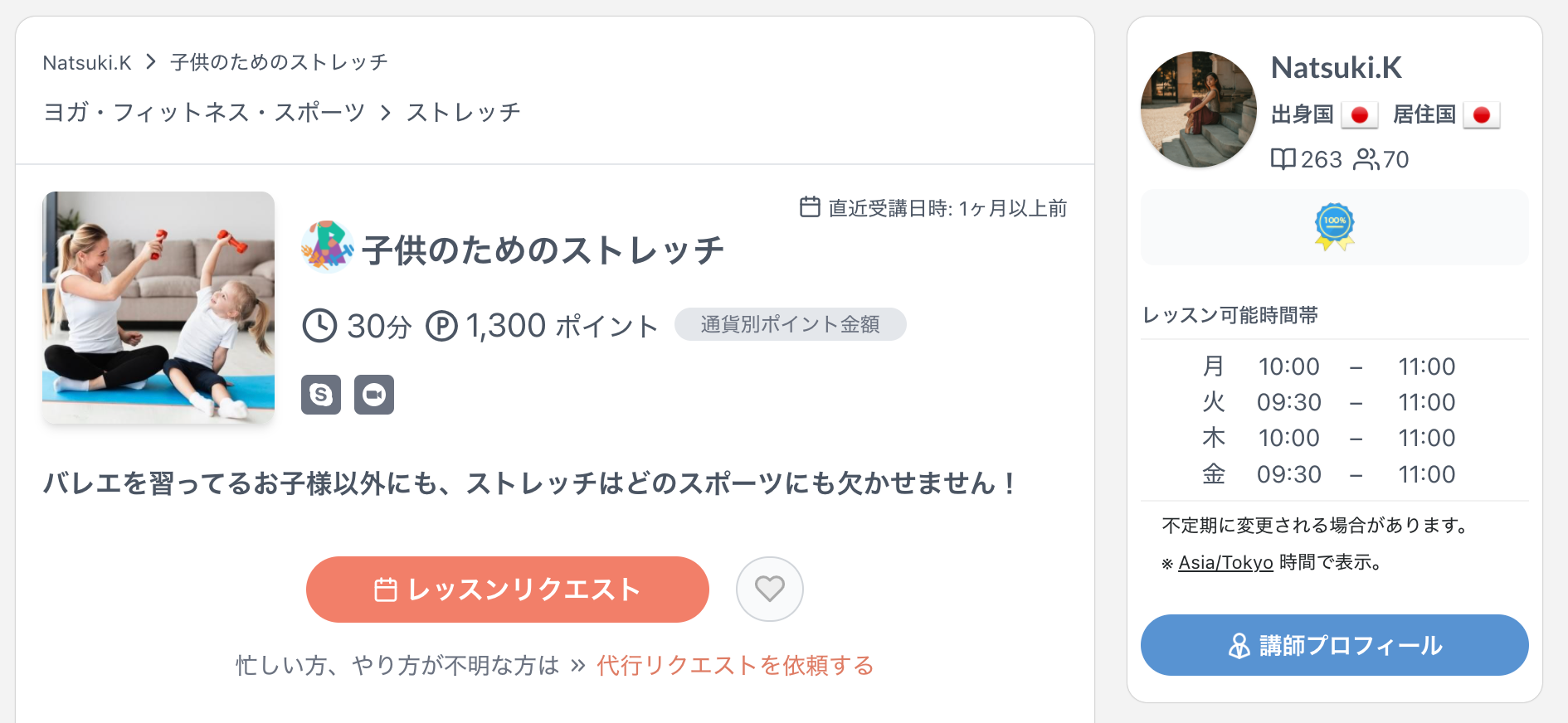Follow the 代行リクエストを依頼する link
The image size is (1568, 723).
(734, 665)
